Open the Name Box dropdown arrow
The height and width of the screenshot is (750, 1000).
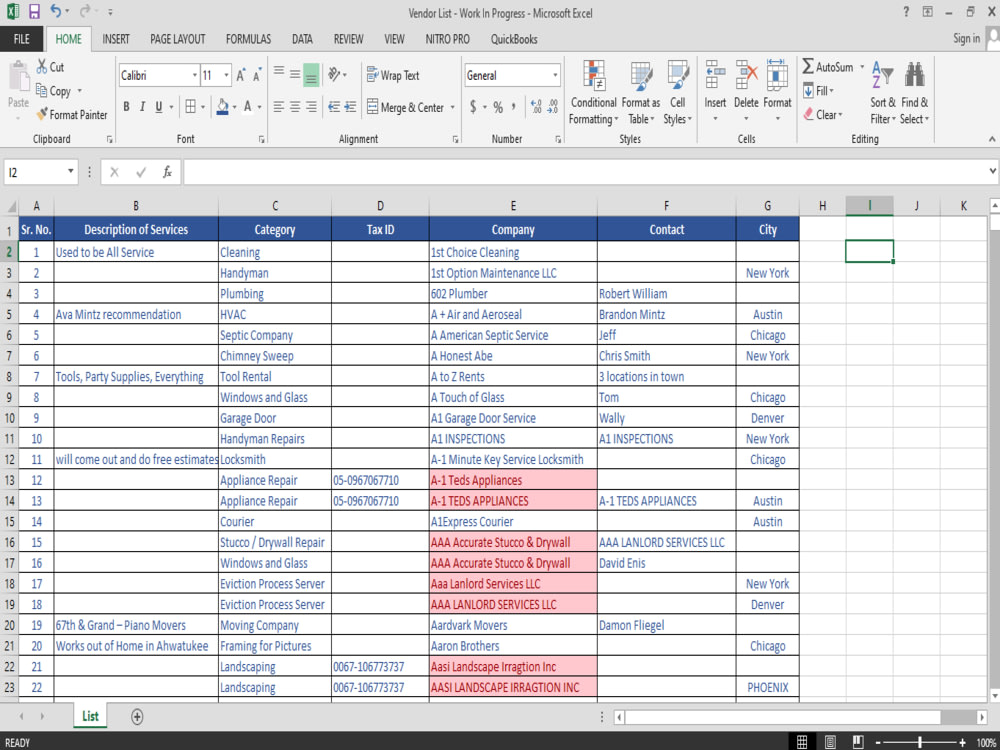(x=70, y=172)
